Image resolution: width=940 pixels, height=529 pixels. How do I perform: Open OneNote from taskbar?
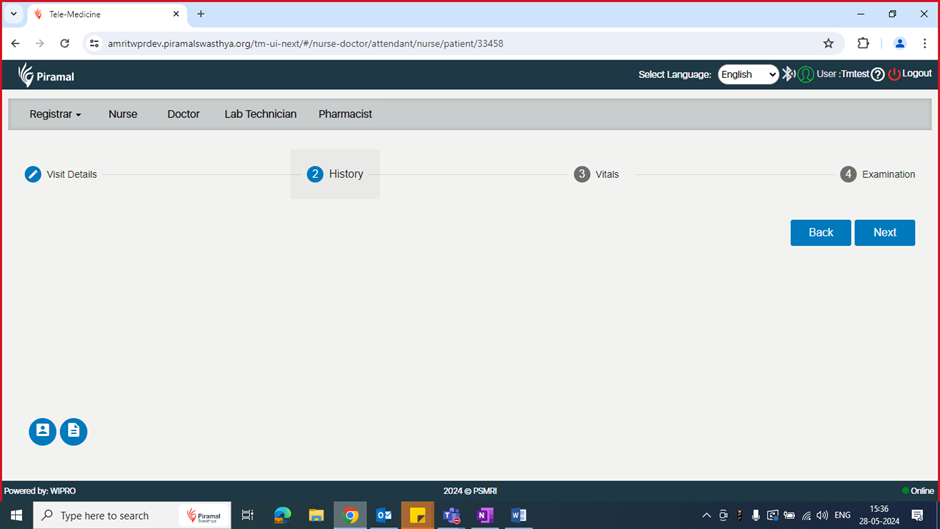coord(484,515)
